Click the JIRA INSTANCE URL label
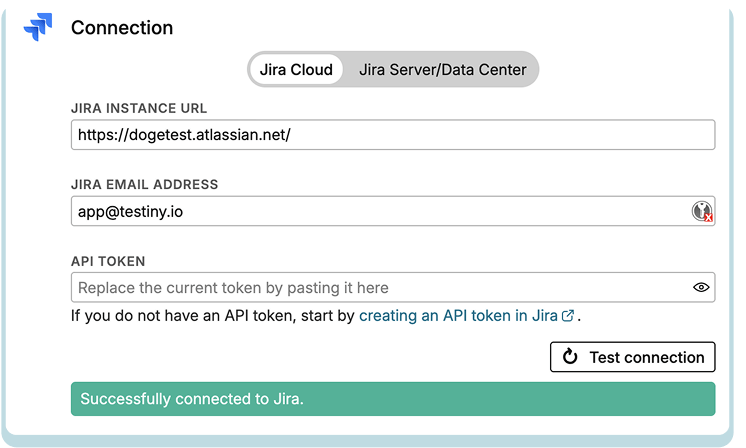746x448 pixels. tap(139, 108)
